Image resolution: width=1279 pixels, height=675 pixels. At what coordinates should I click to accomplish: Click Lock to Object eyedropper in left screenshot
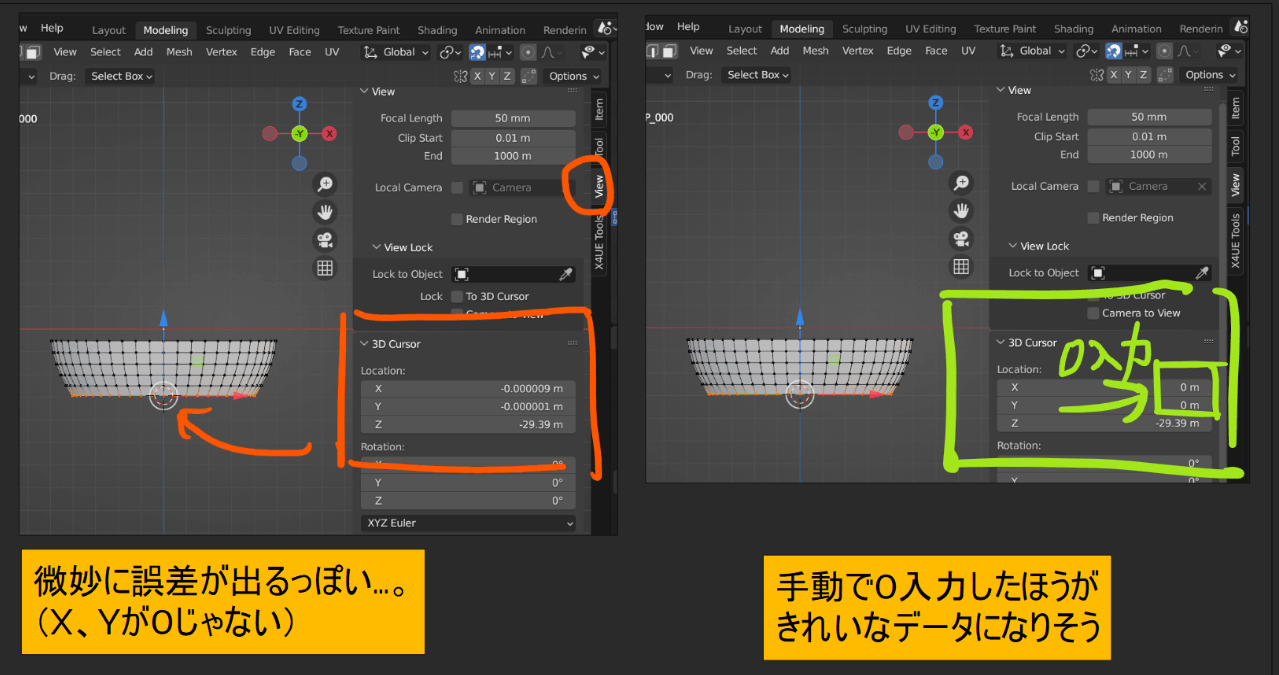tap(566, 274)
